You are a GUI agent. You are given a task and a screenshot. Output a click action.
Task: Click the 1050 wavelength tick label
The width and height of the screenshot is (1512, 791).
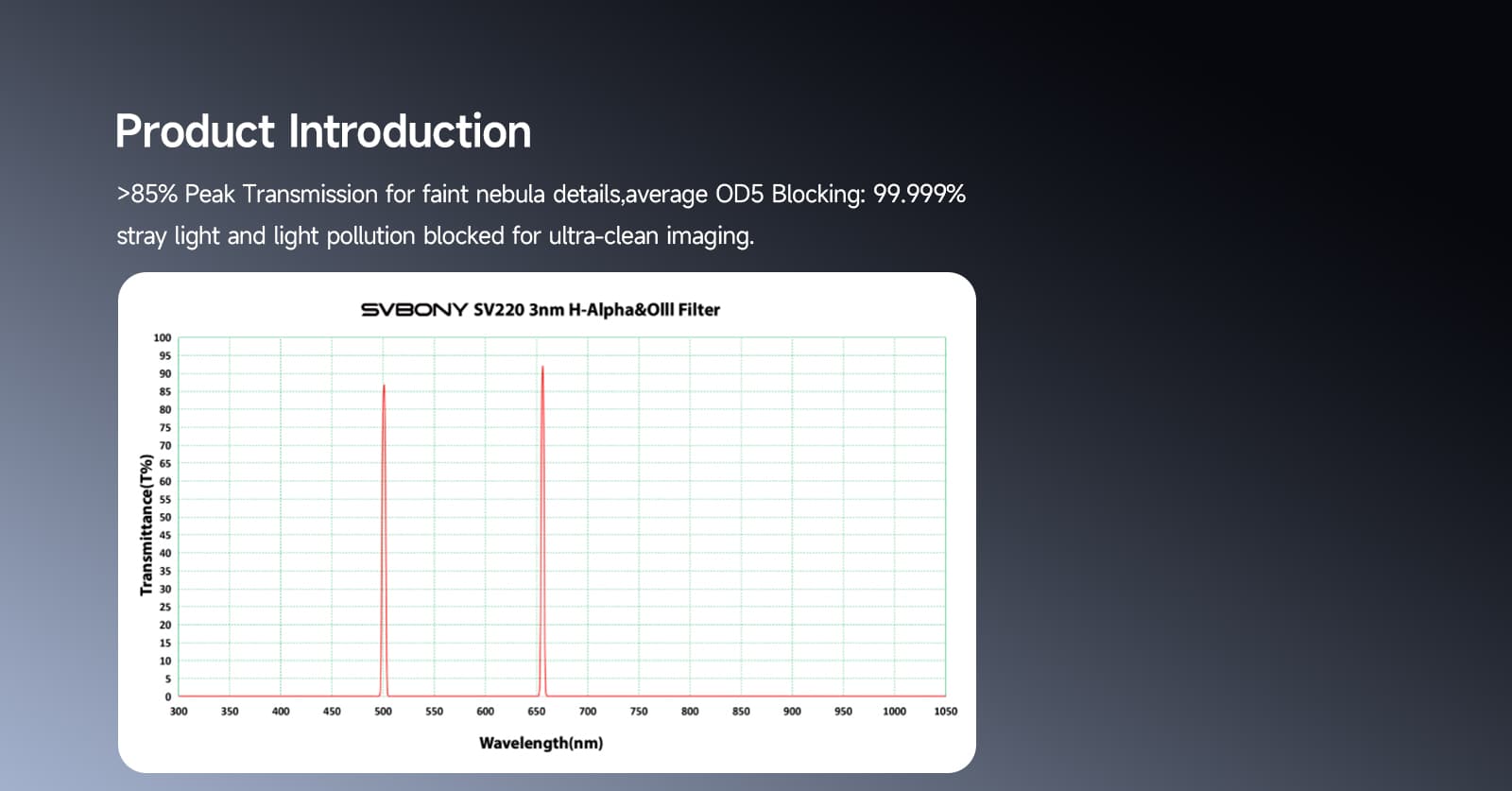pos(945,712)
